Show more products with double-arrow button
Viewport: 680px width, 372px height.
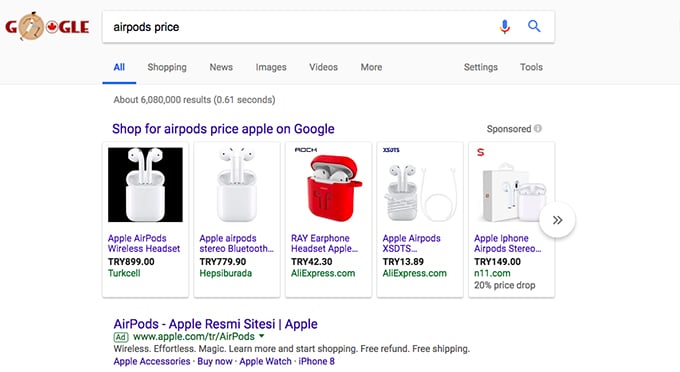(557, 220)
